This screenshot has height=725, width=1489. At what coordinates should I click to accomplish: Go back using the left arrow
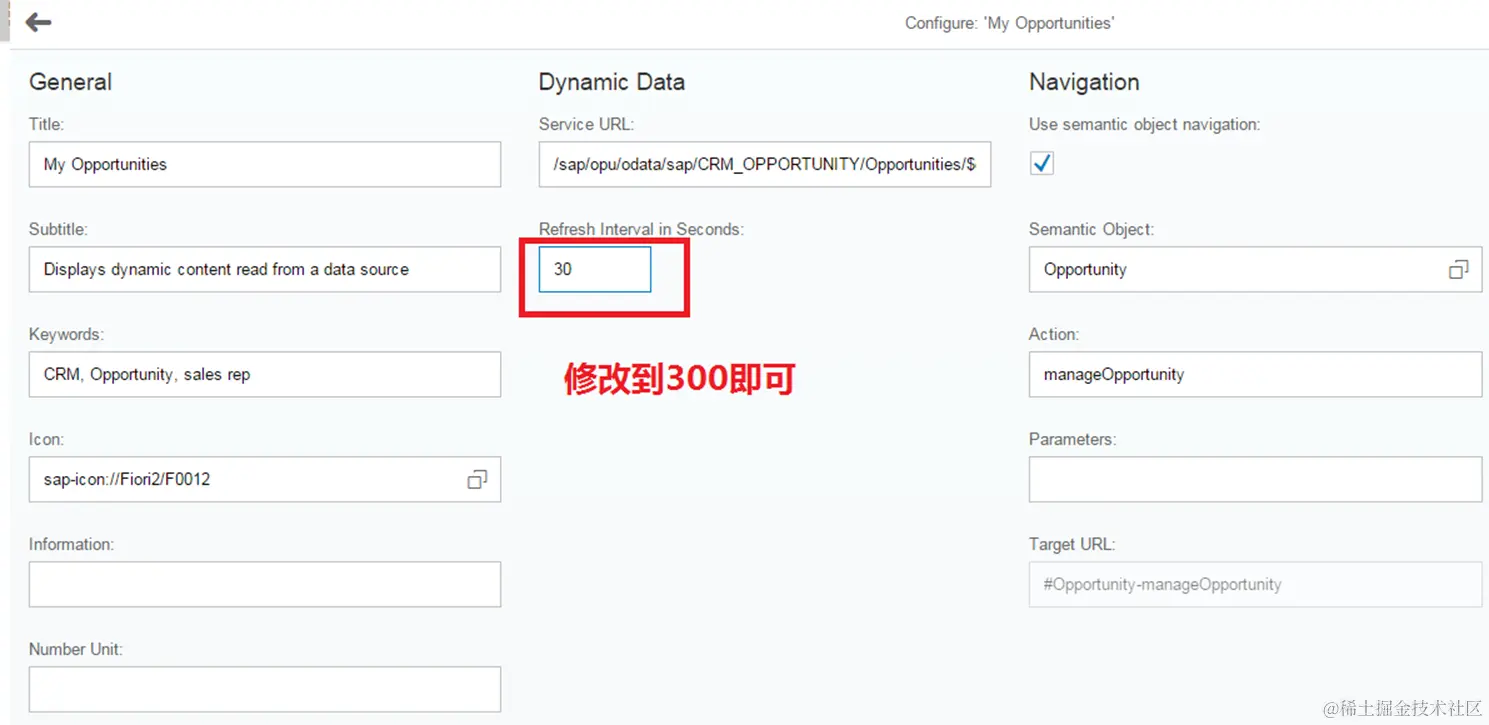point(38,22)
